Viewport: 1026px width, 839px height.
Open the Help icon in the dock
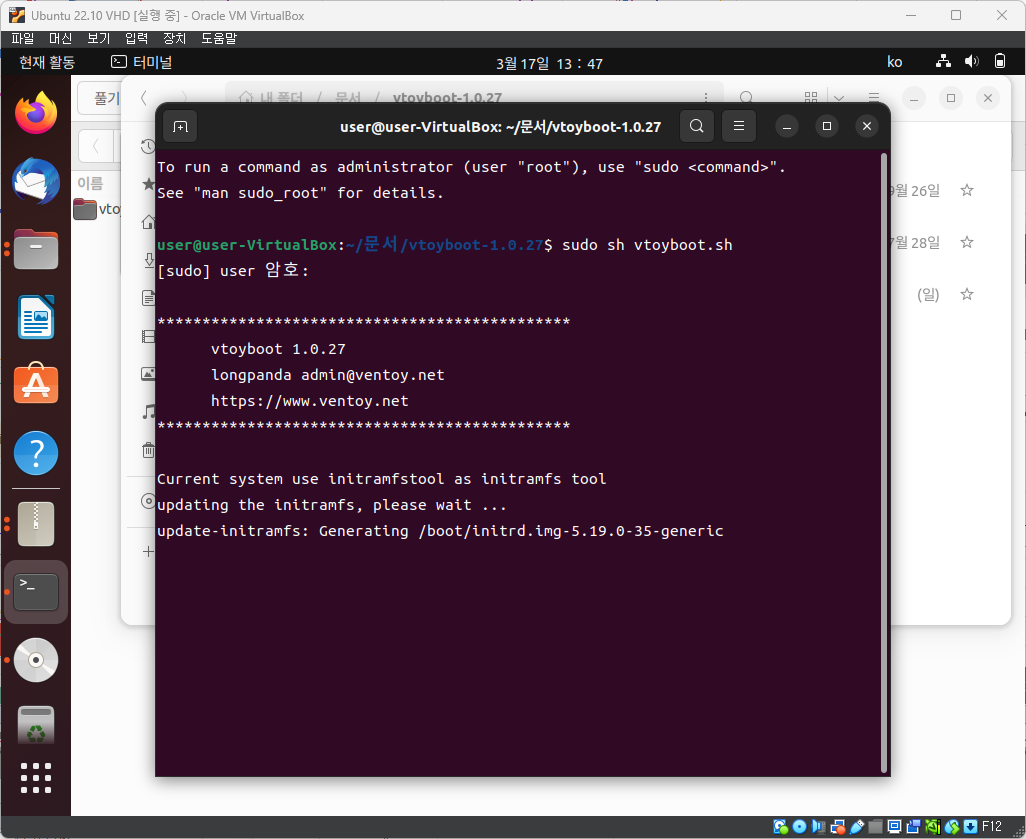(x=36, y=453)
